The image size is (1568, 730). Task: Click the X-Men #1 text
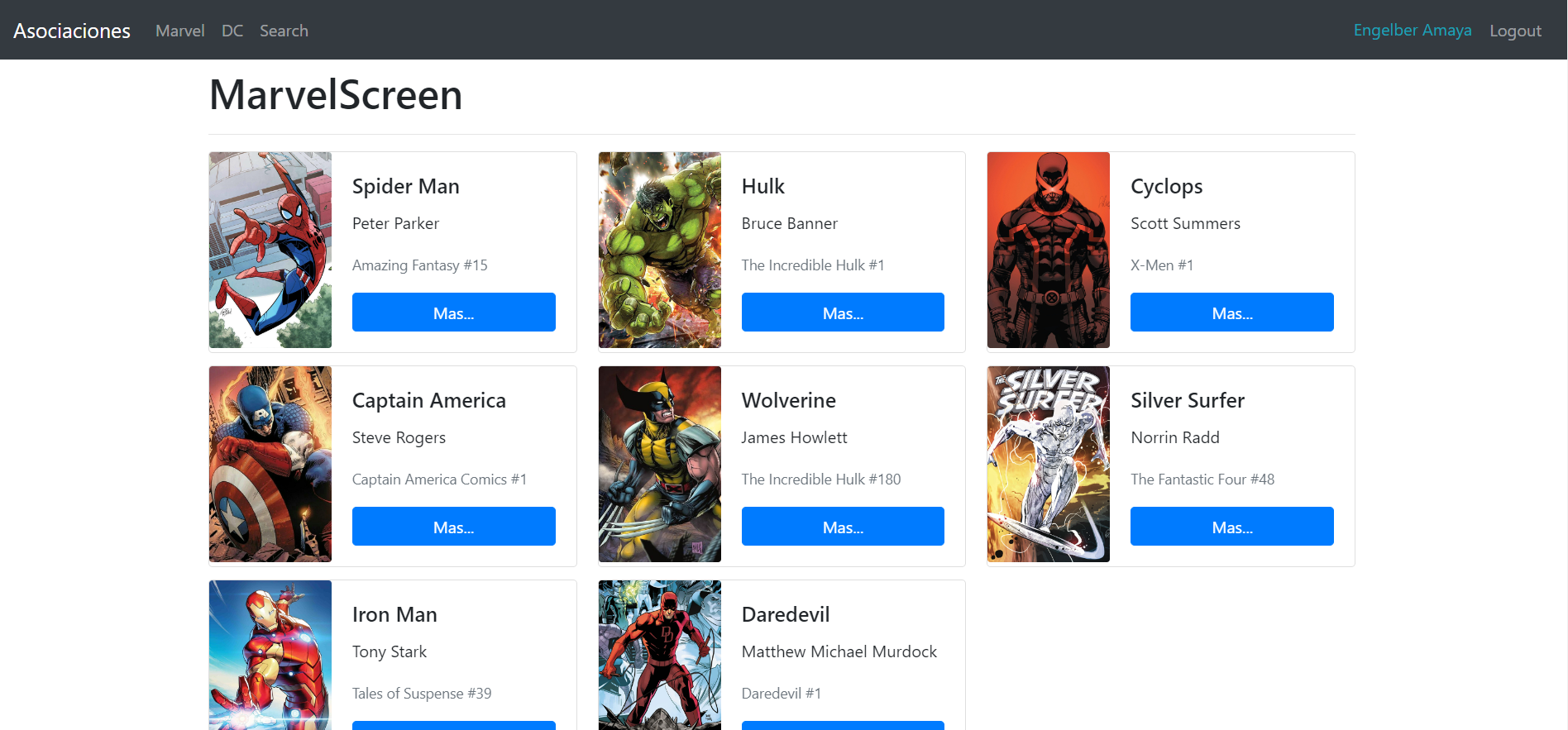pos(1162,265)
